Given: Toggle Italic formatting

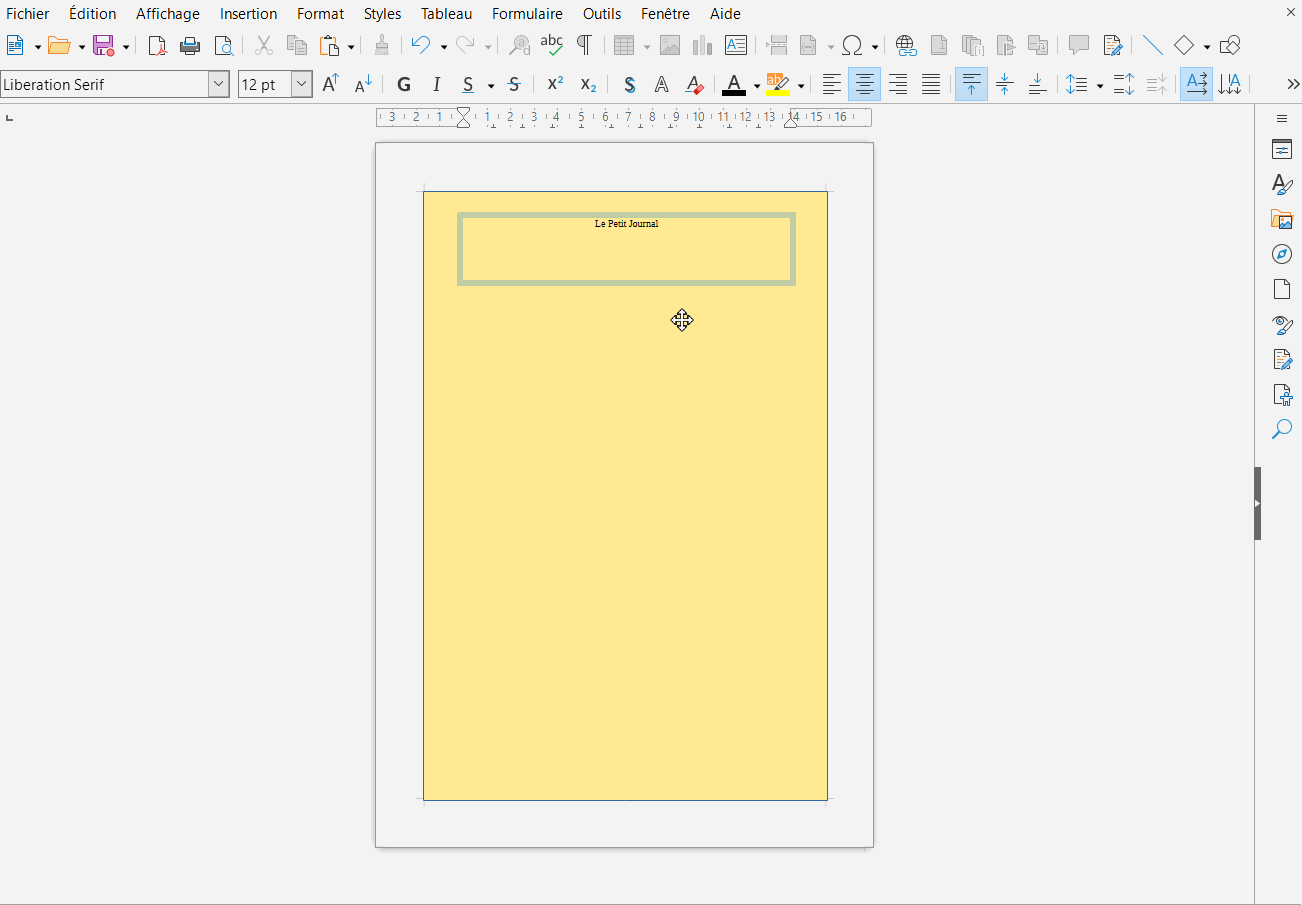Looking at the screenshot, I should tap(436, 85).
